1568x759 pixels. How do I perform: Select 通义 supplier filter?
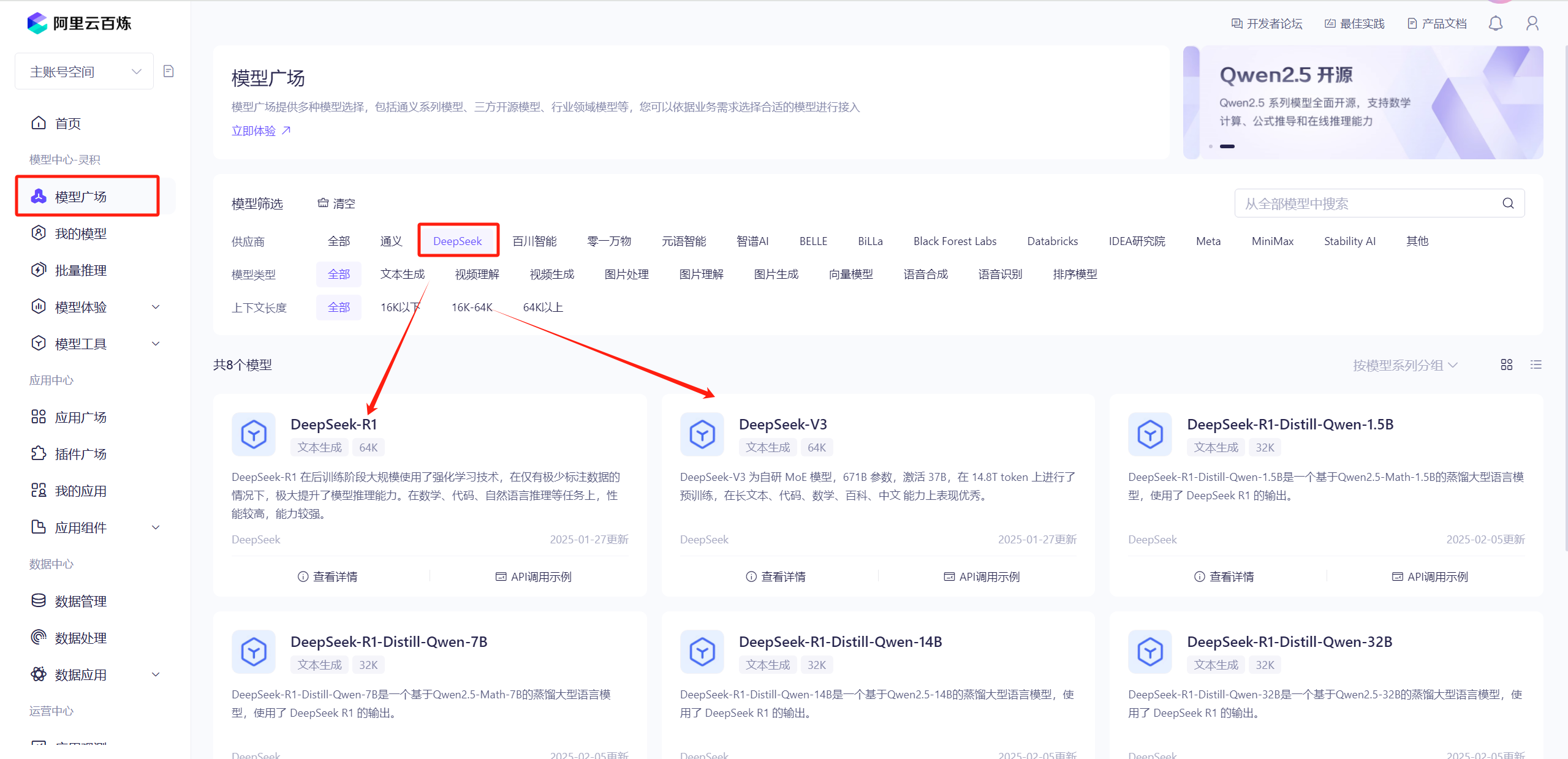(391, 241)
